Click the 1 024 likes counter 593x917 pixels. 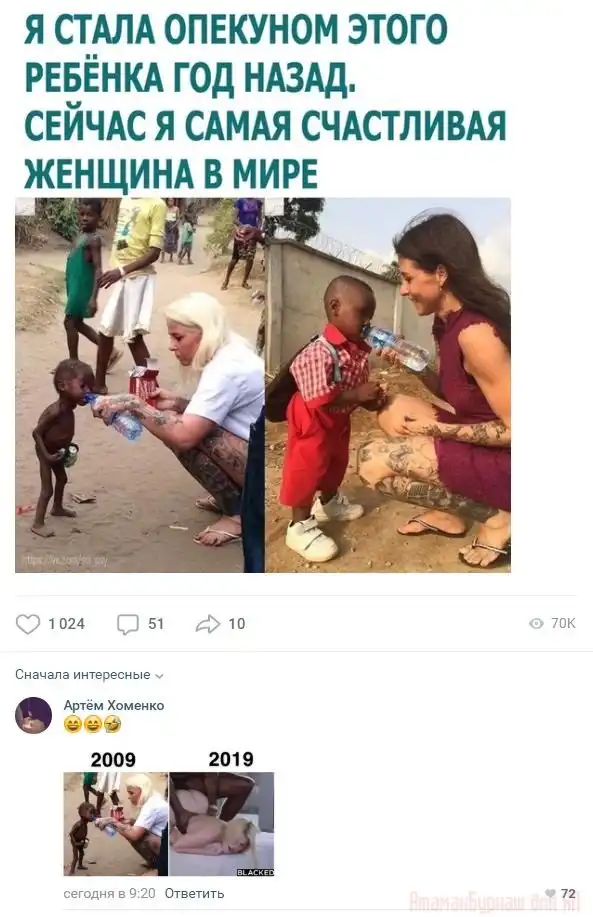(x=67, y=624)
